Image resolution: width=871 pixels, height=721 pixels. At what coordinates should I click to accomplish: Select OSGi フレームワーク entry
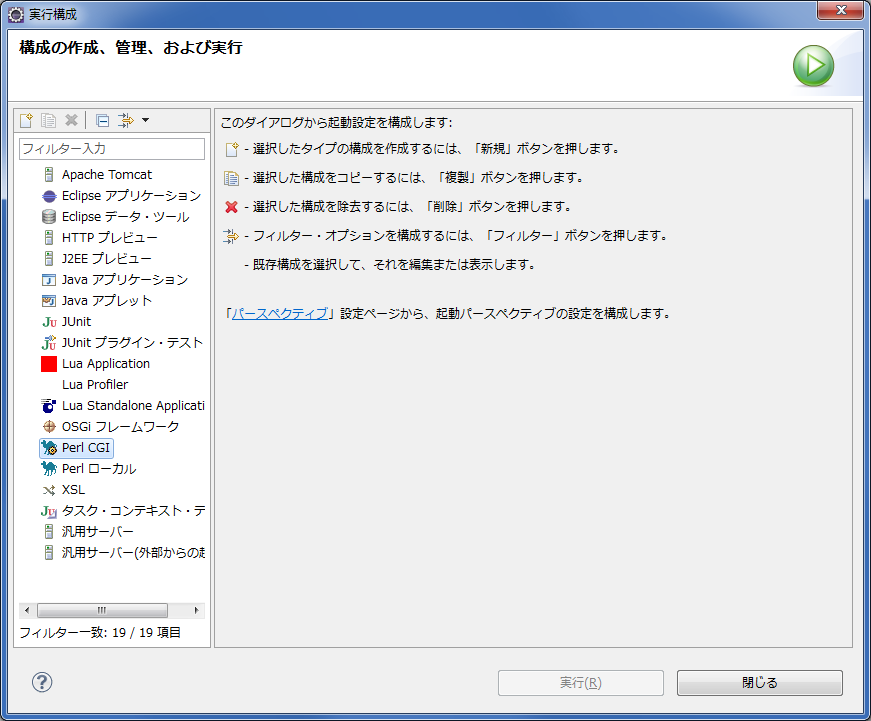click(x=121, y=427)
